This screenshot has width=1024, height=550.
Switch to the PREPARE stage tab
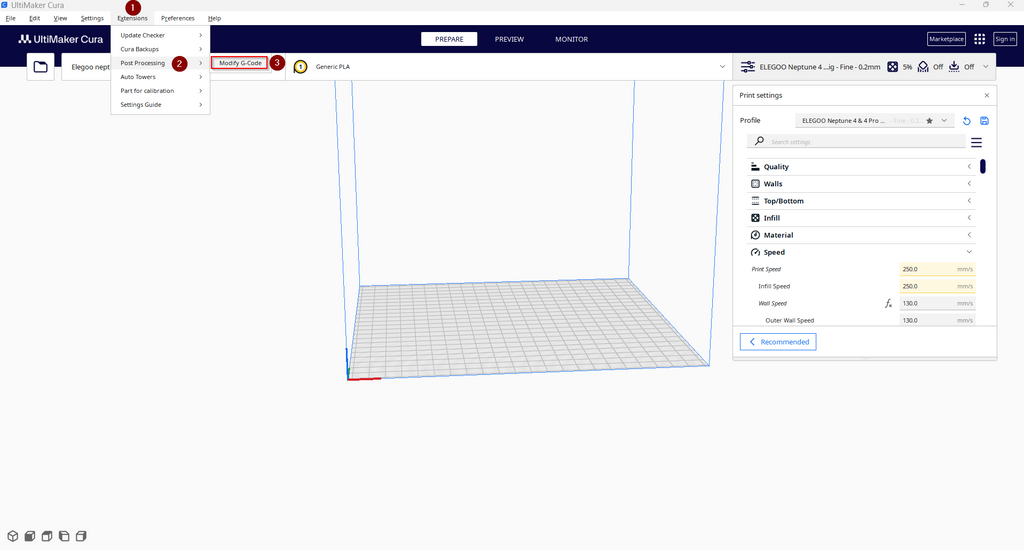449,39
